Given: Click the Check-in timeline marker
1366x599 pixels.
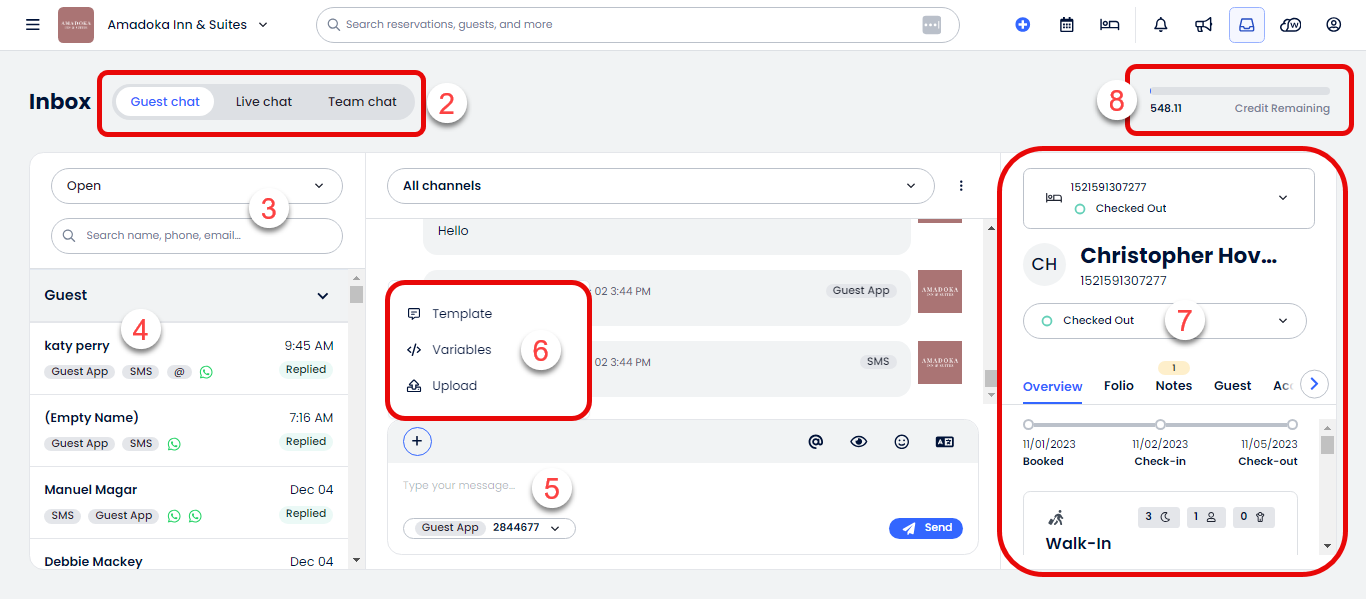Looking at the screenshot, I should click(x=1160, y=425).
